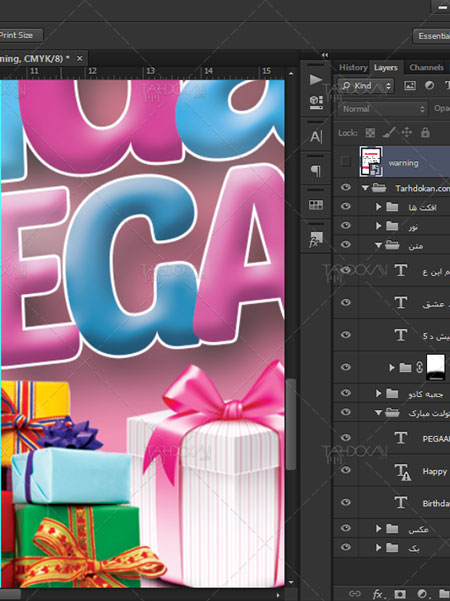Expand the masked group arrow
The height and width of the screenshot is (601, 450).
(392, 368)
